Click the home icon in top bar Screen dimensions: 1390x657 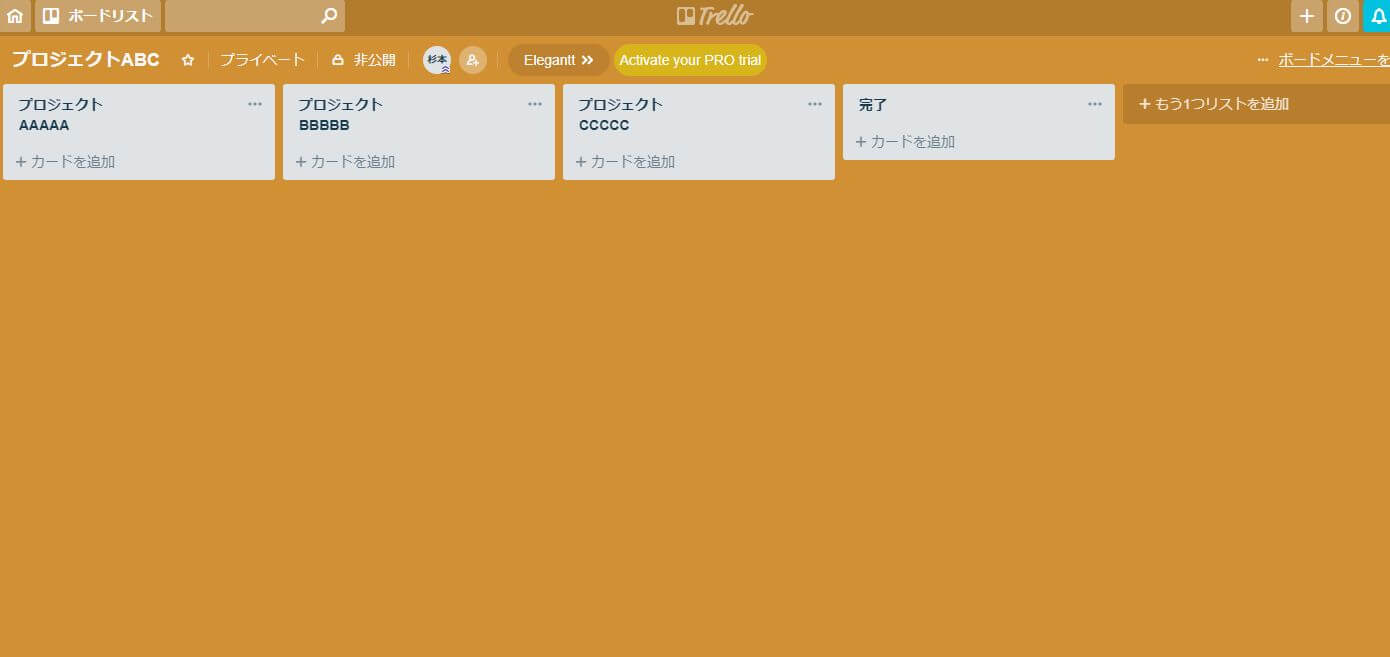click(x=15, y=16)
